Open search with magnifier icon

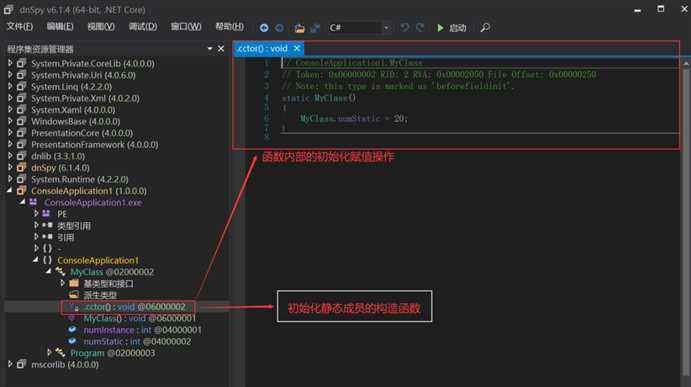(x=485, y=28)
